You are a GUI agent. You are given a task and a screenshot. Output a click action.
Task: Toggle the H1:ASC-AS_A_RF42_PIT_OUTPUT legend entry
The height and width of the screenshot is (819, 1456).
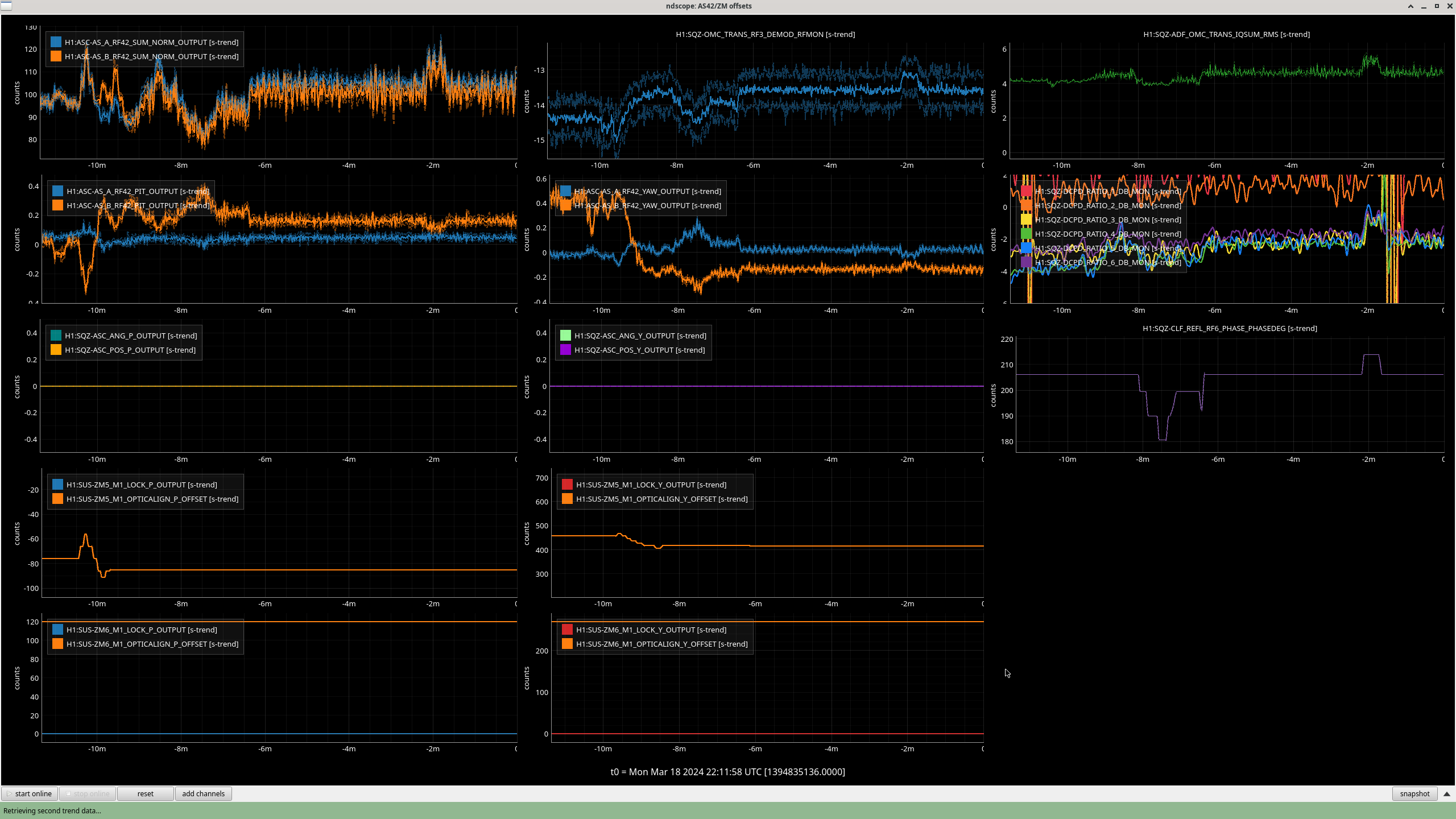pos(138,191)
